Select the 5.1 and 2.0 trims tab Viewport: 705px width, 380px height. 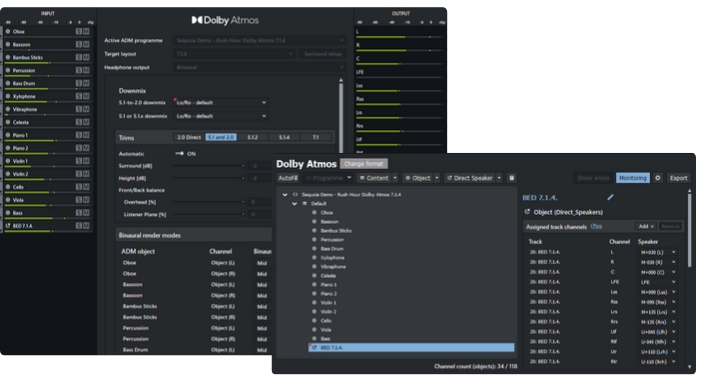coord(221,137)
